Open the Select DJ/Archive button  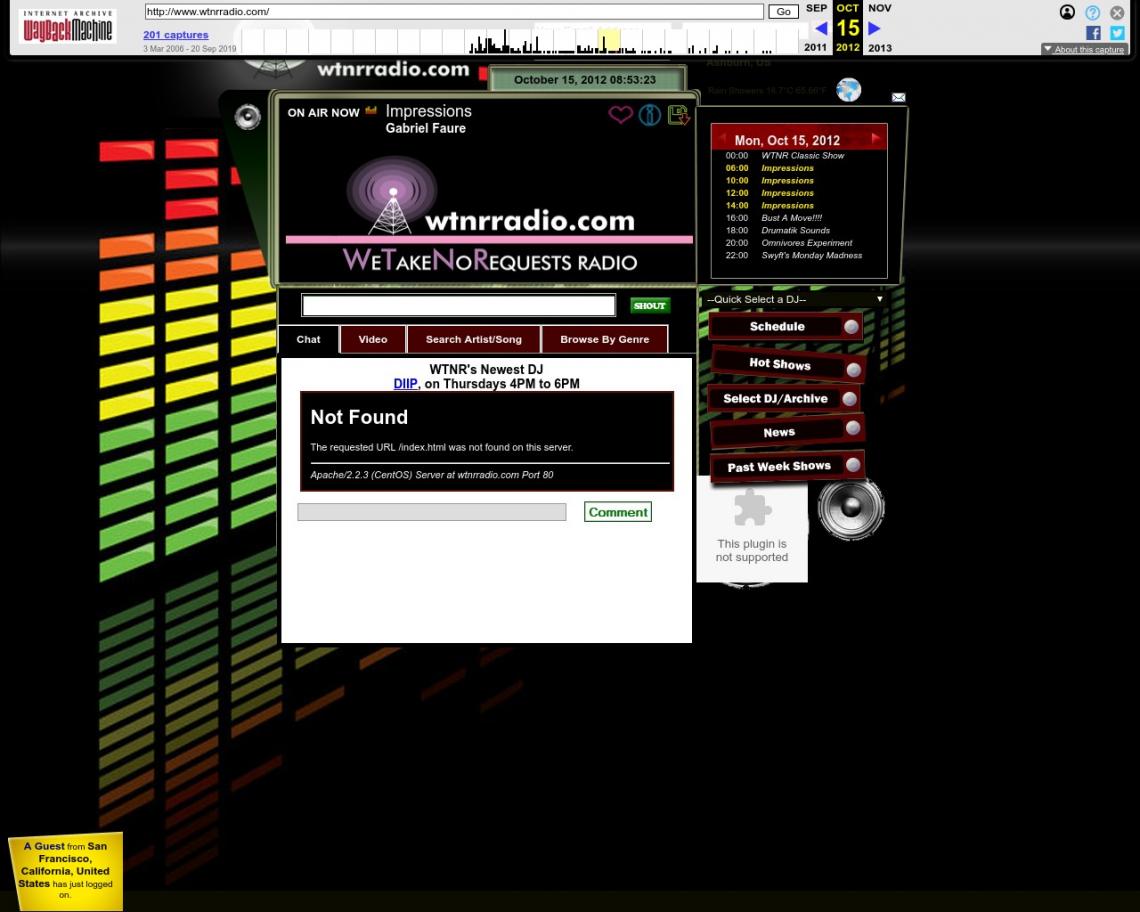pyautogui.click(x=784, y=399)
